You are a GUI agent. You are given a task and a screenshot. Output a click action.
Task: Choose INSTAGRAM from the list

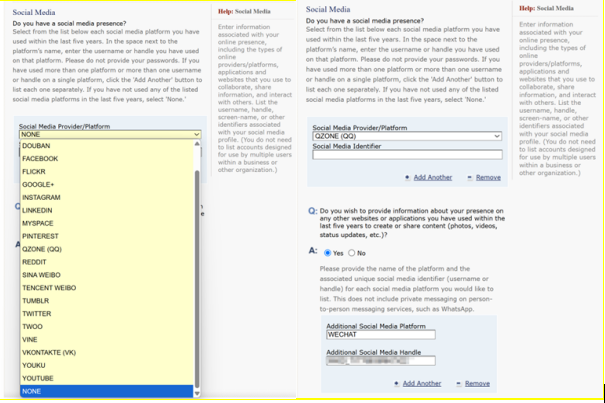click(107, 198)
